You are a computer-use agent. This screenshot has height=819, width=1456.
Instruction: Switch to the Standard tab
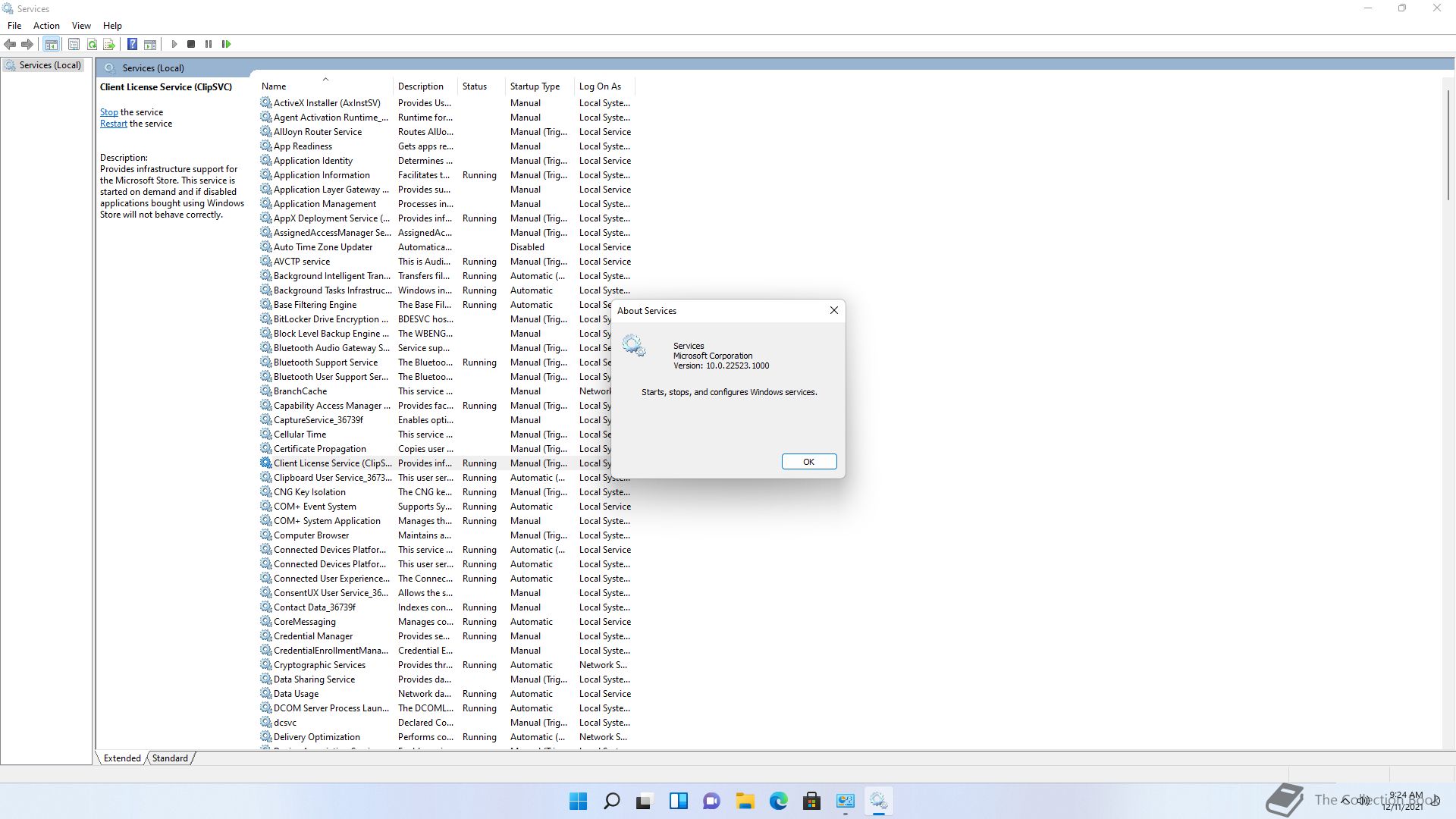[x=170, y=758]
